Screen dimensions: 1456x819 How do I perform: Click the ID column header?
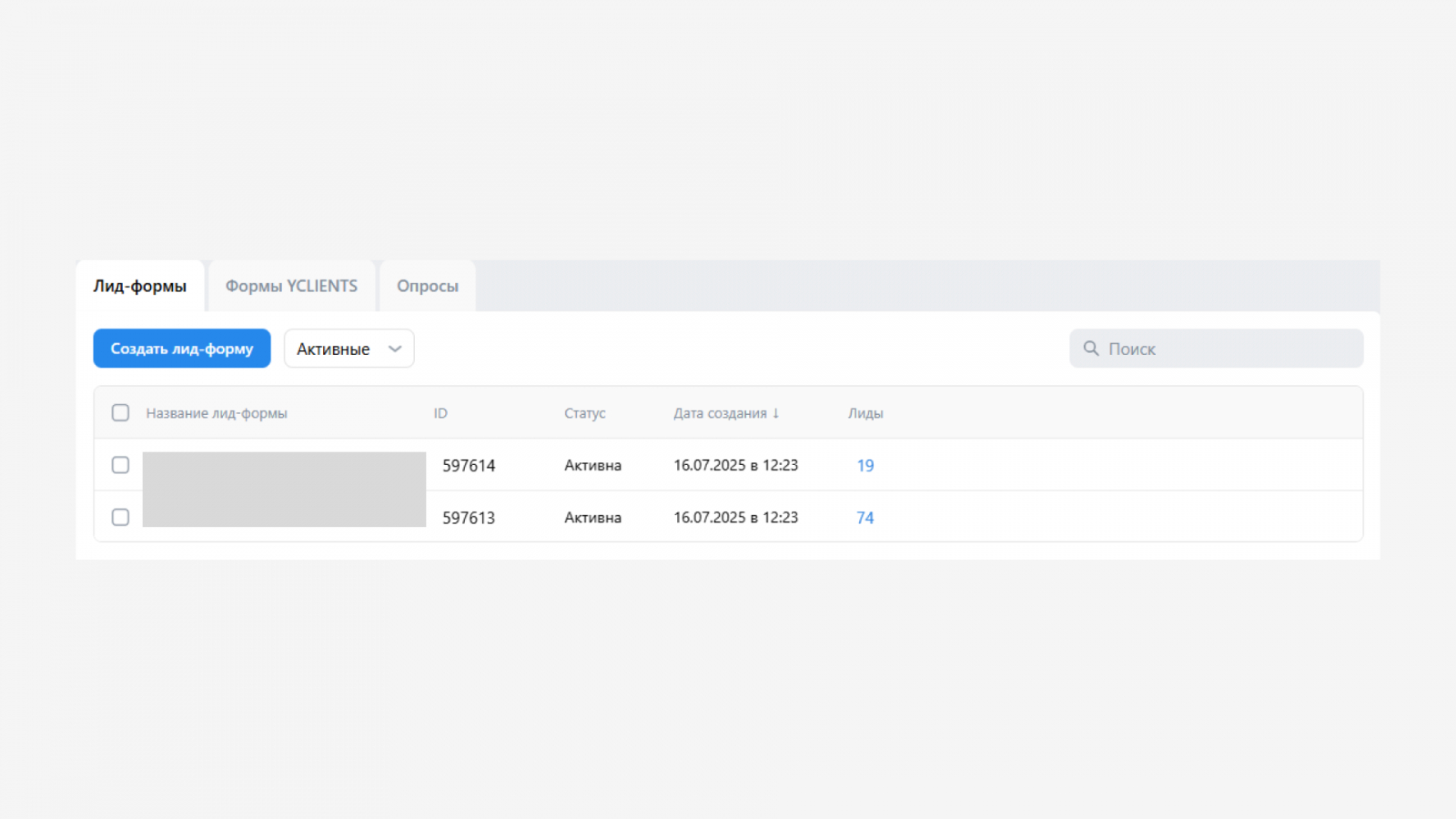440,413
